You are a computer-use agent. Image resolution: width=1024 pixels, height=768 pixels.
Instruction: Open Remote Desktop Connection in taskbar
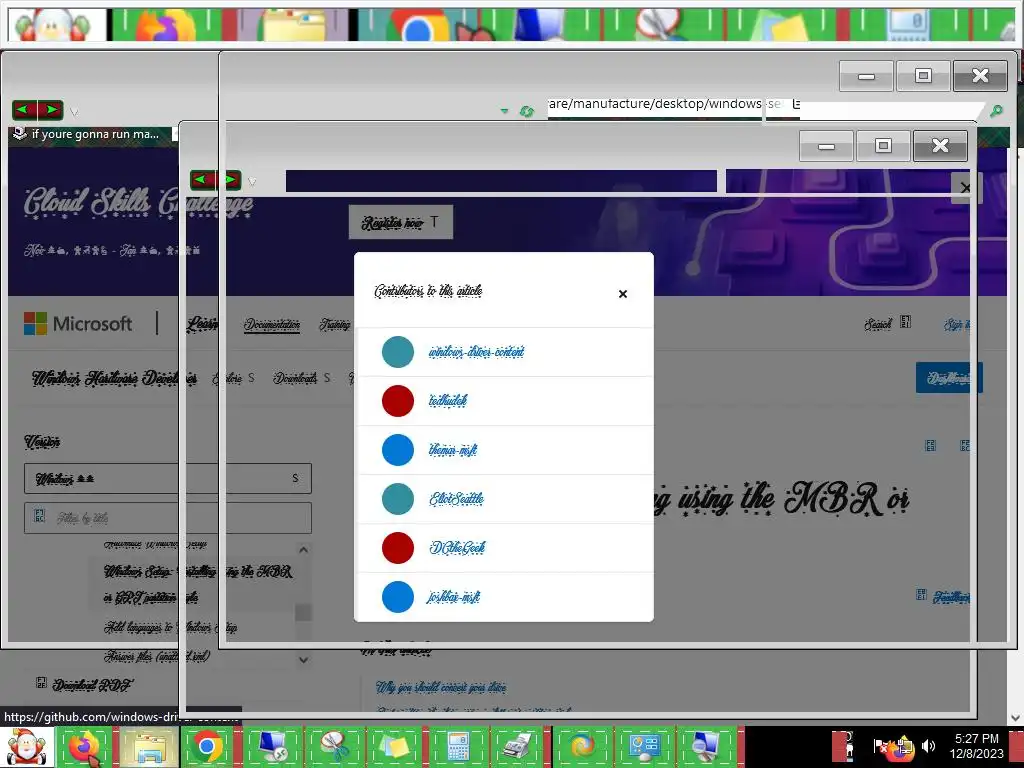[x=272, y=746]
